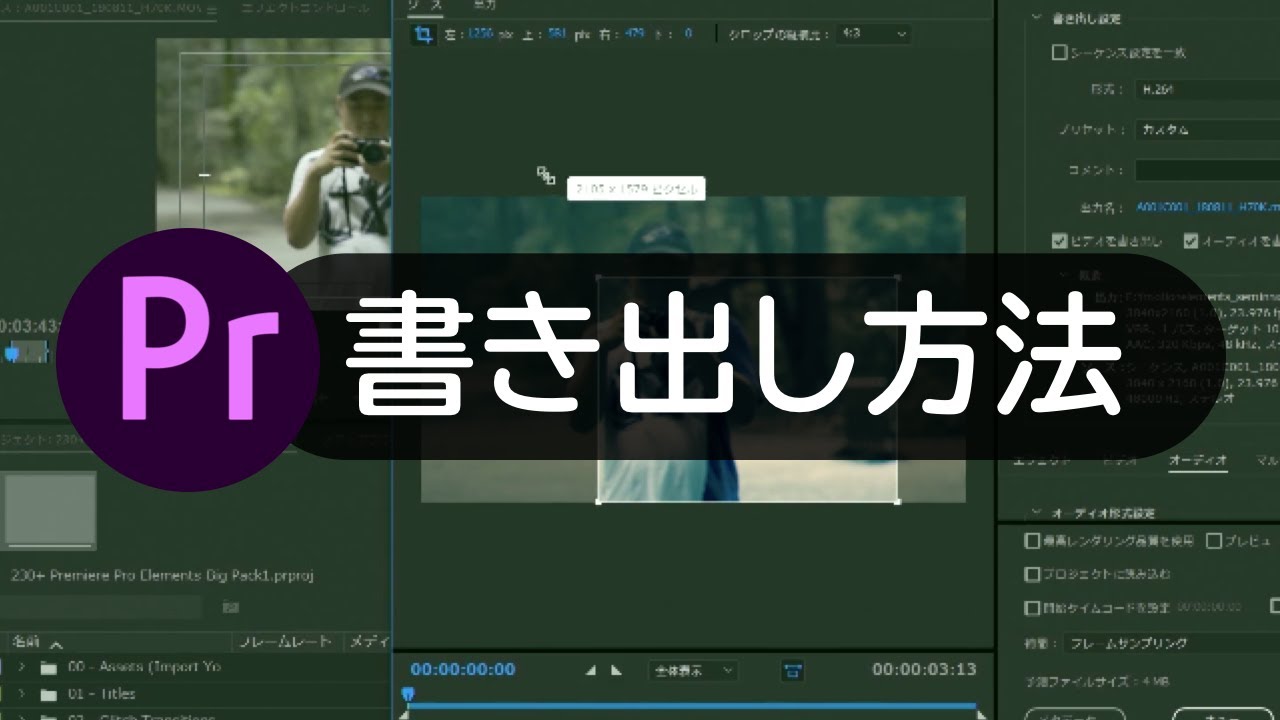Click the project panel search field
This screenshot has height=720, width=1280.
click(101, 607)
